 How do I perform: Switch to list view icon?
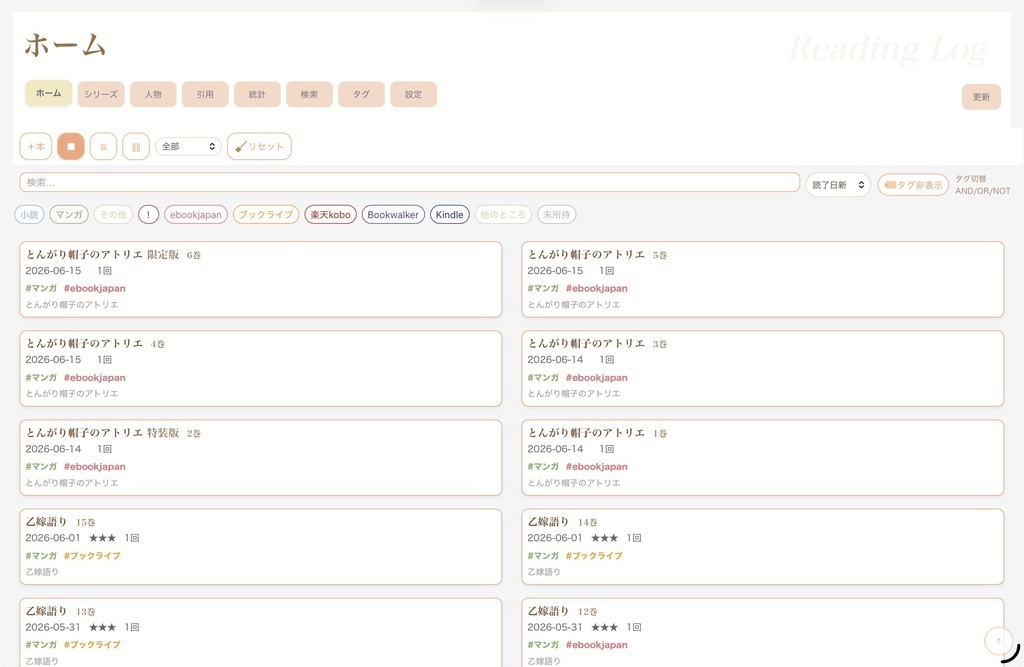pos(103,146)
